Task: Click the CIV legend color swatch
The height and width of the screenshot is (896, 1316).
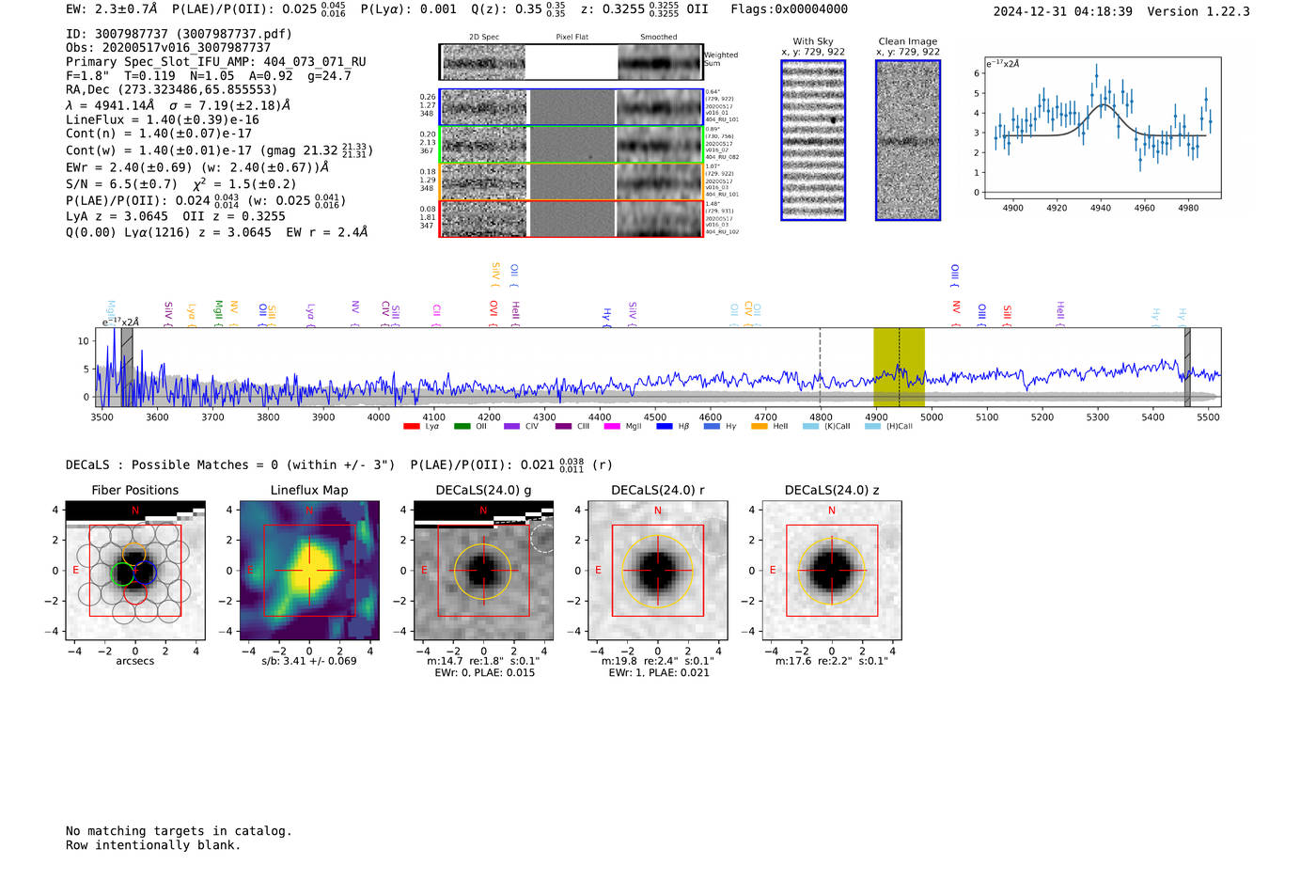Action: pyautogui.click(x=511, y=427)
